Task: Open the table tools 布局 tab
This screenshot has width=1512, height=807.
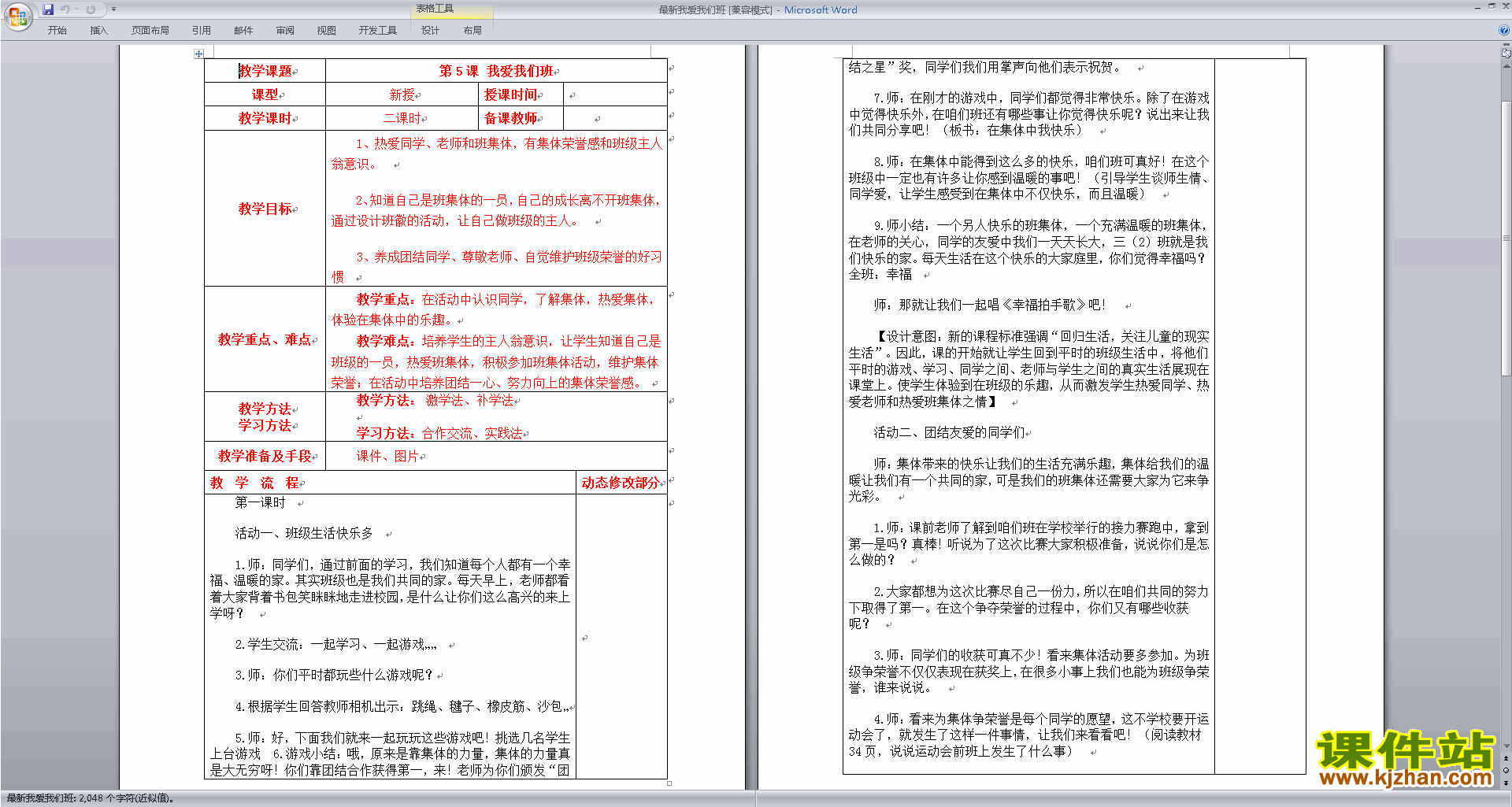Action: tap(472, 31)
